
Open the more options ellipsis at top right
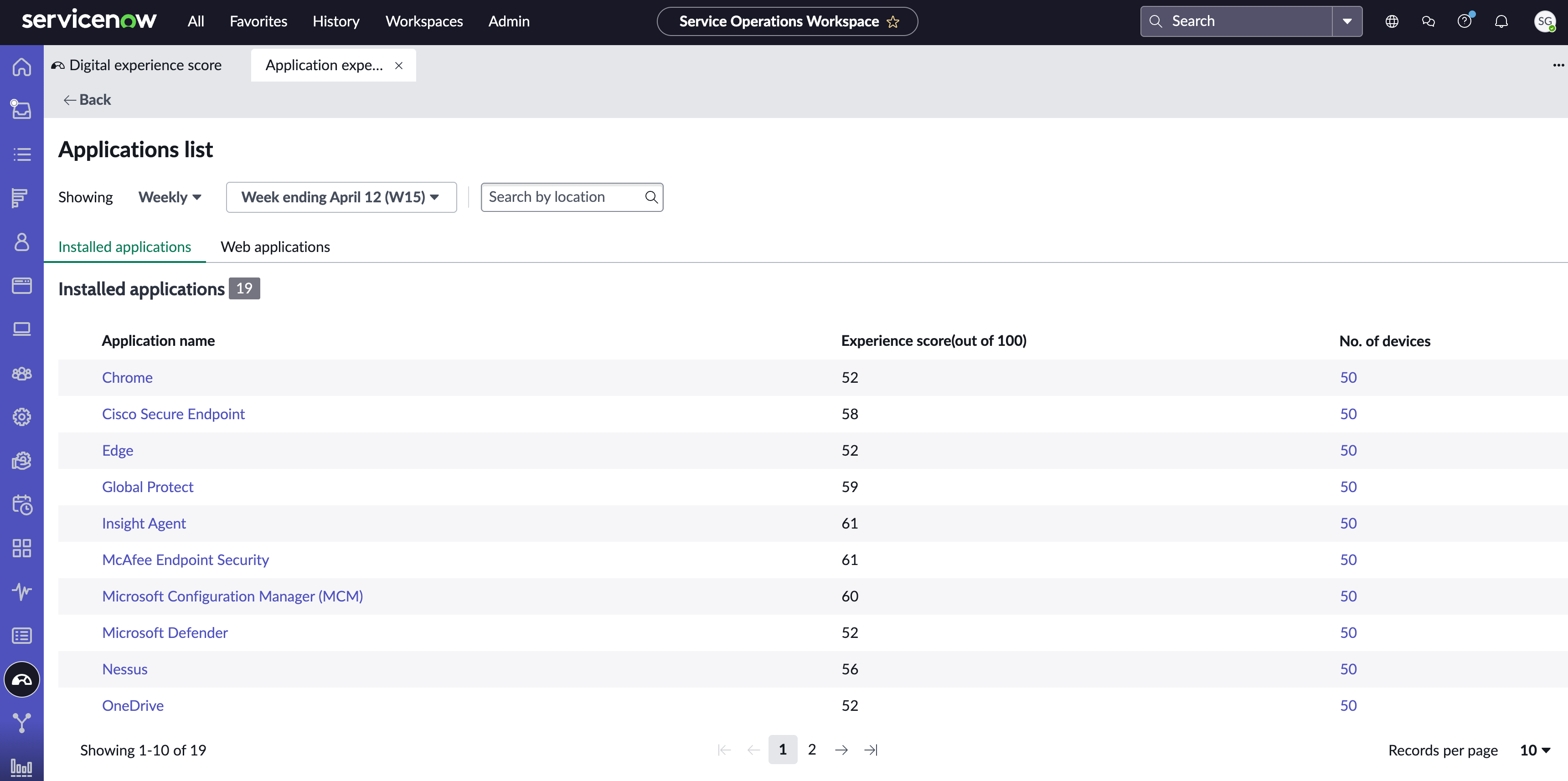(x=1558, y=65)
